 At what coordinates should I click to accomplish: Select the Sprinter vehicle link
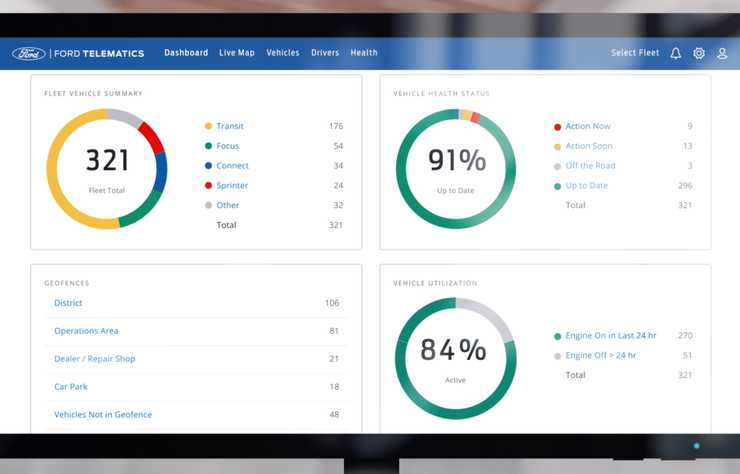tap(232, 186)
